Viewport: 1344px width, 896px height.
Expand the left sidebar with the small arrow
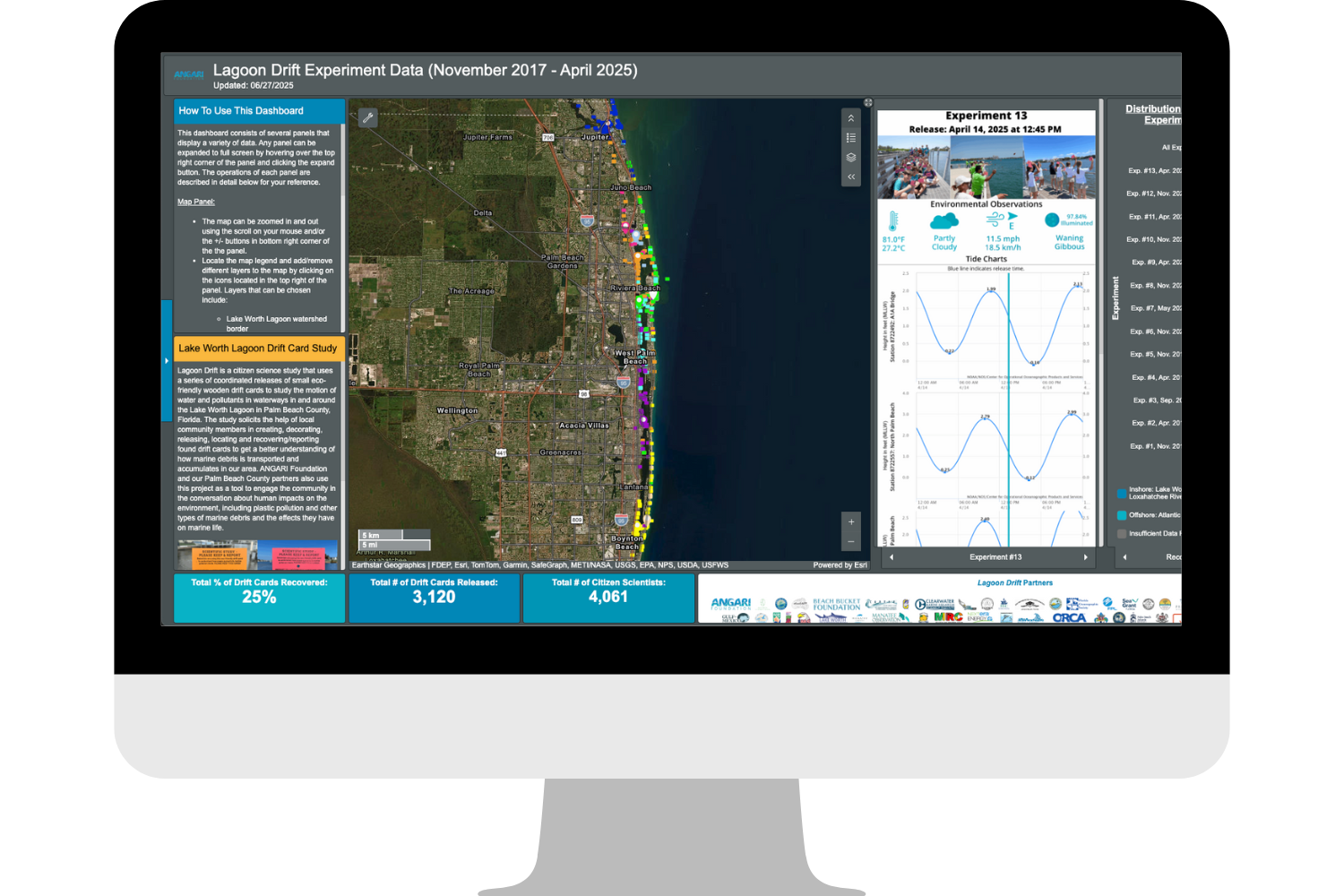point(168,360)
